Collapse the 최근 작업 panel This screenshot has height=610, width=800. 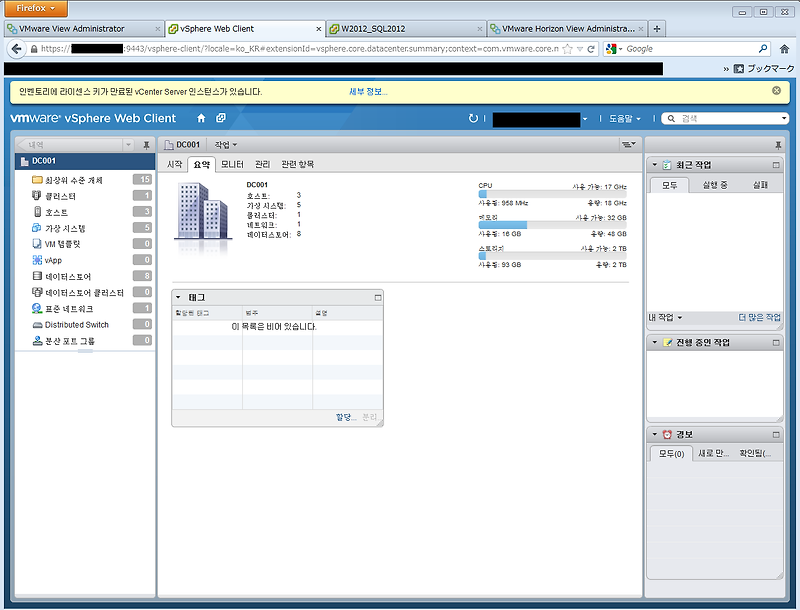click(x=655, y=165)
